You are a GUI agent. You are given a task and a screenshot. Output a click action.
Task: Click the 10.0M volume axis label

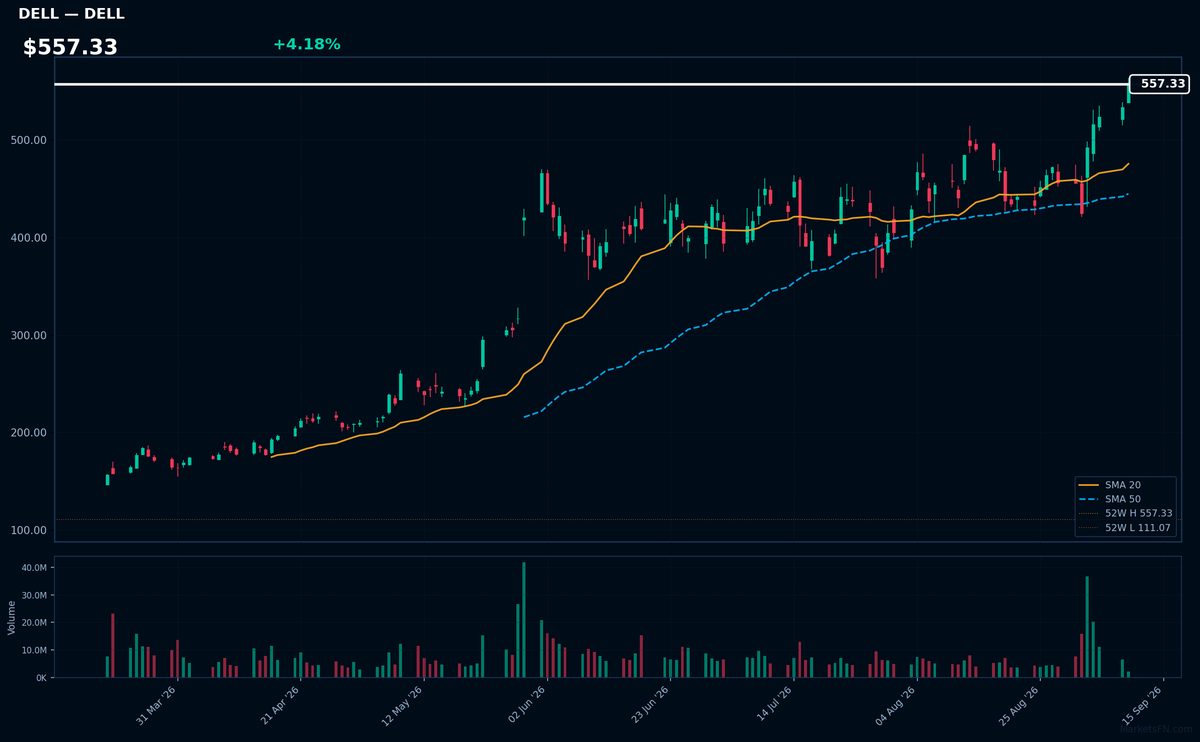click(34, 651)
